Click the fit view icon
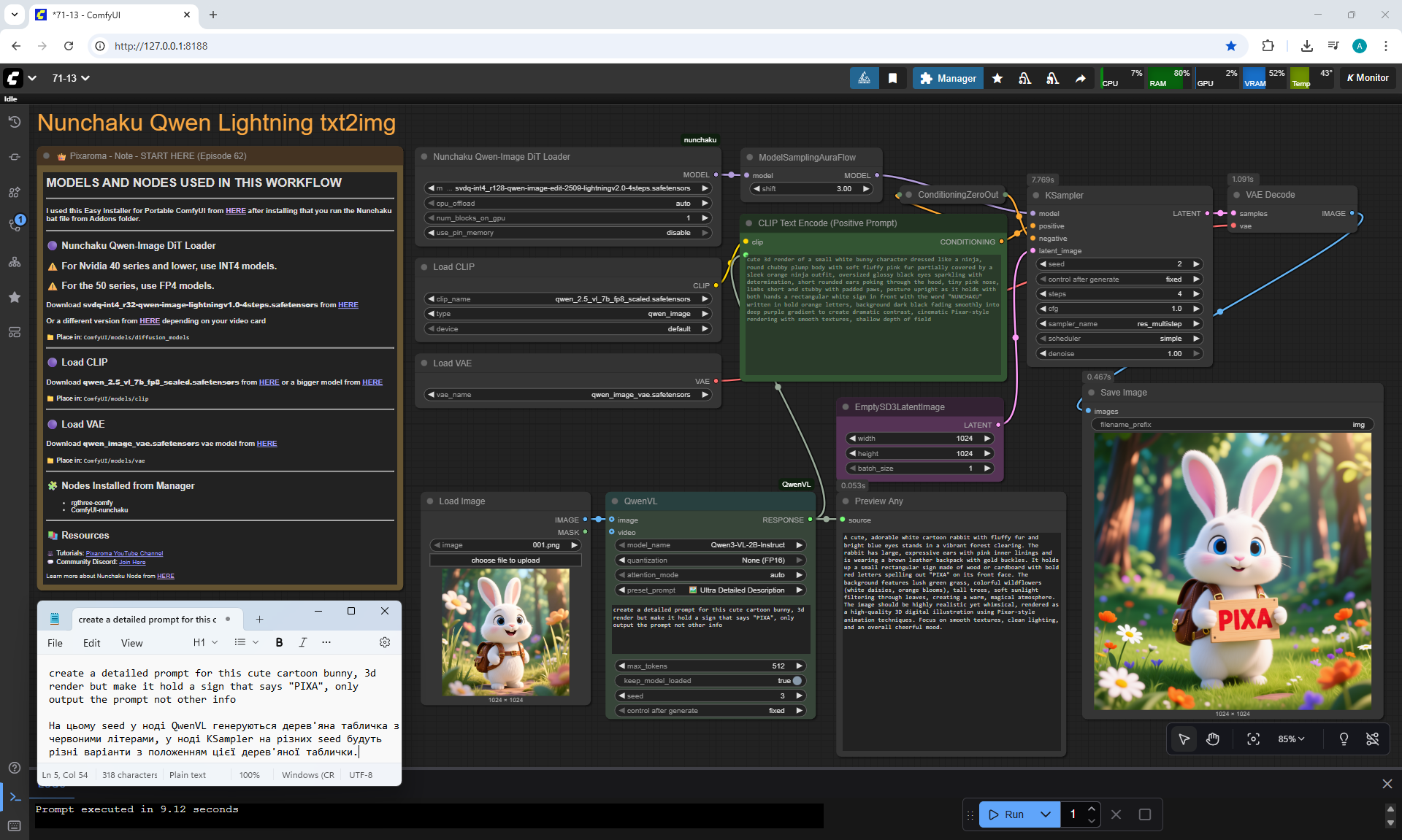The image size is (1402, 840). coord(1253,739)
